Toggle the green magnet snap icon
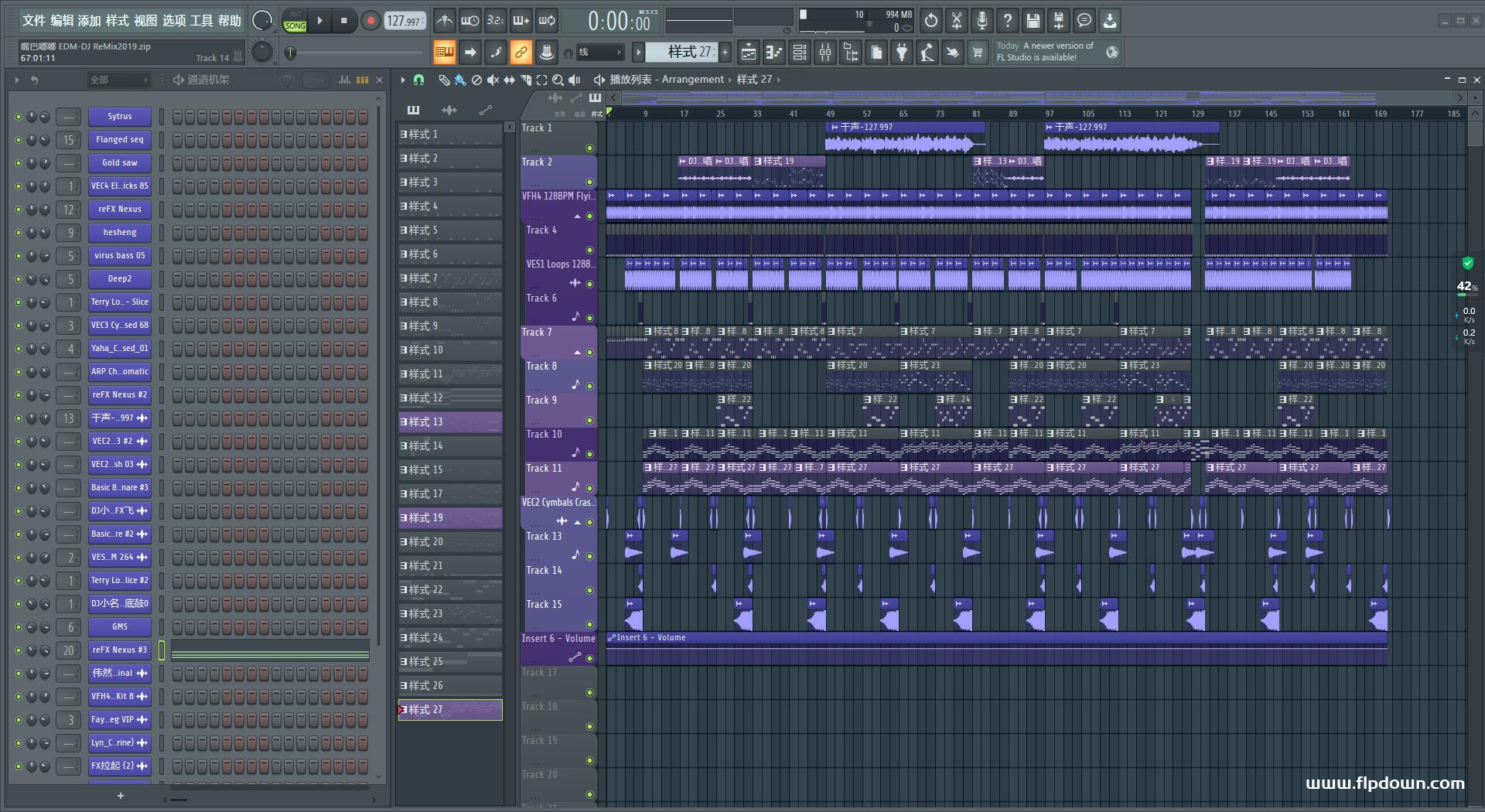The width and height of the screenshot is (1485, 812). tap(418, 80)
